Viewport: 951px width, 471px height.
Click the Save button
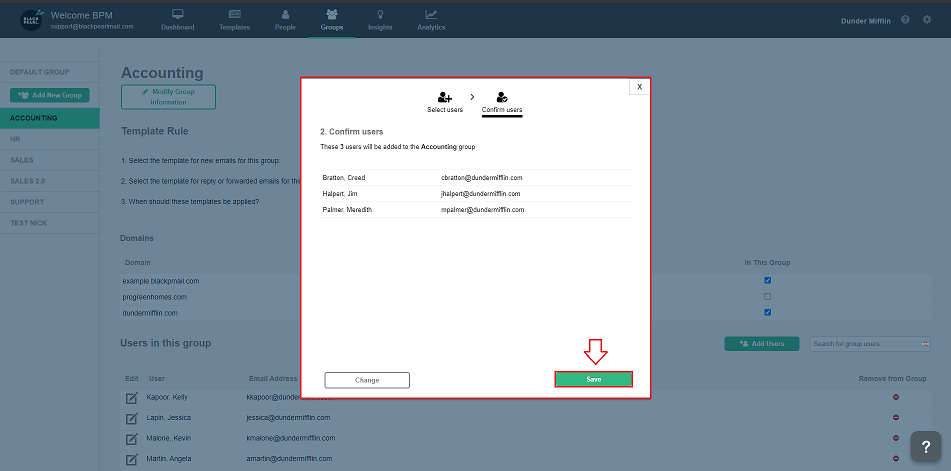(x=594, y=379)
